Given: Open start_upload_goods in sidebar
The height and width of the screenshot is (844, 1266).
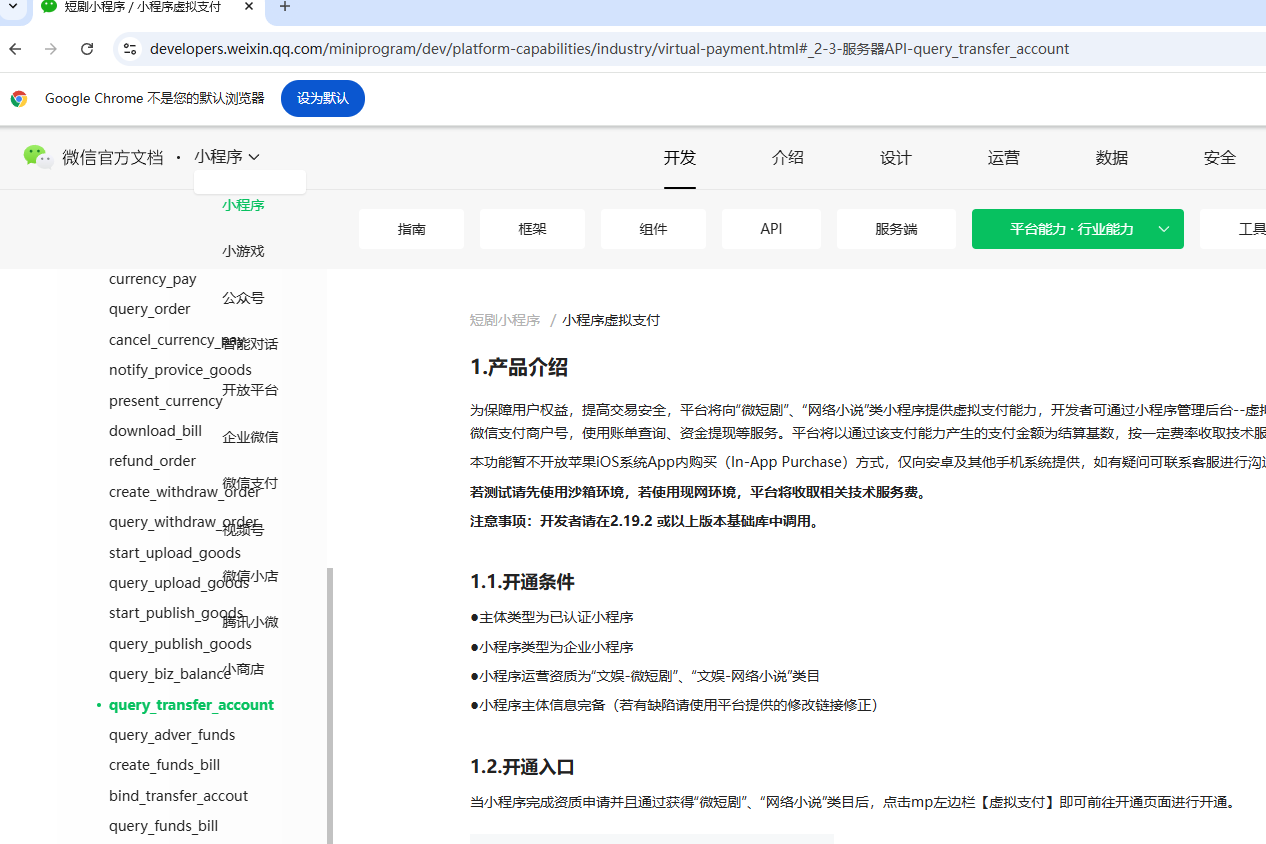Looking at the screenshot, I should click(175, 553).
